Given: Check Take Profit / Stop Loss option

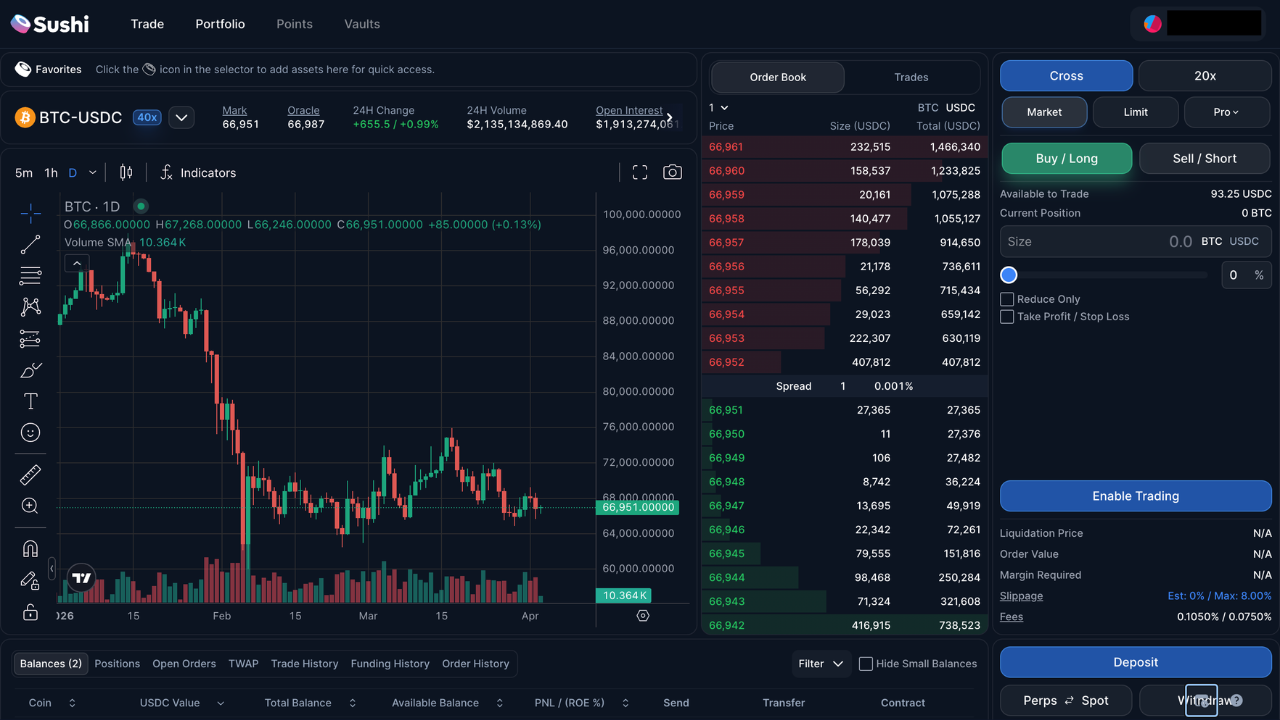Looking at the screenshot, I should coord(1007,317).
